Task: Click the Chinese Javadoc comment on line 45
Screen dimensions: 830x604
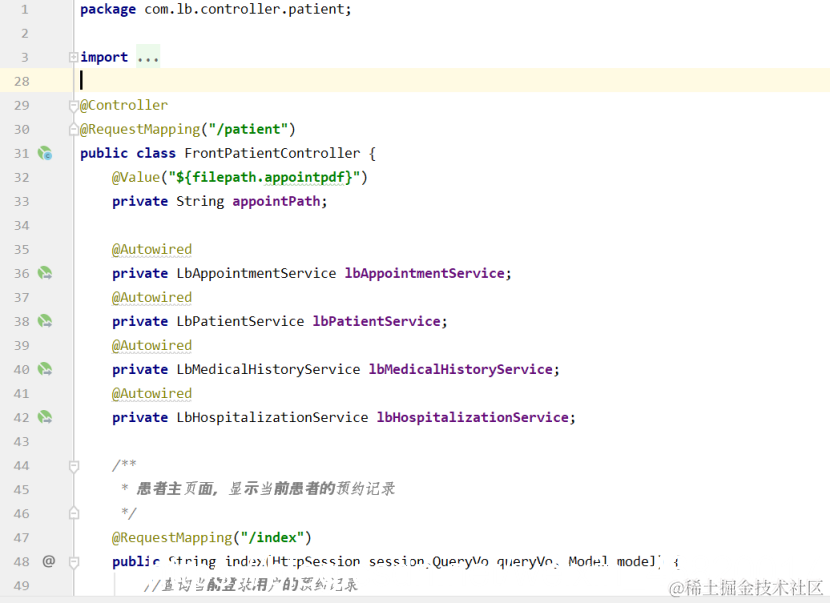Action: (x=266, y=489)
